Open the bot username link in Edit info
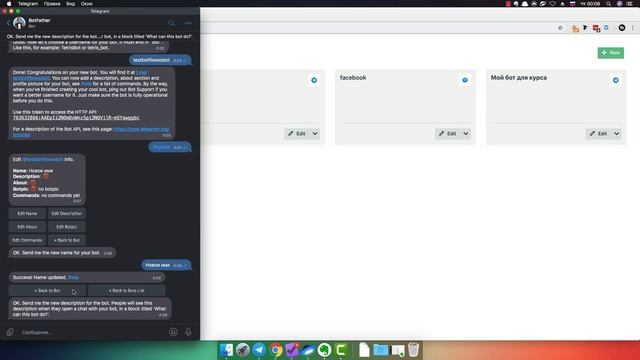 tap(43, 159)
